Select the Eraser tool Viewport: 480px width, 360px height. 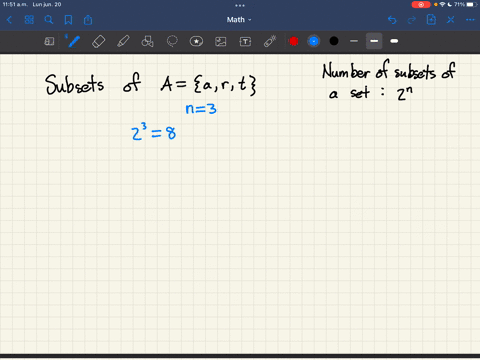98,41
